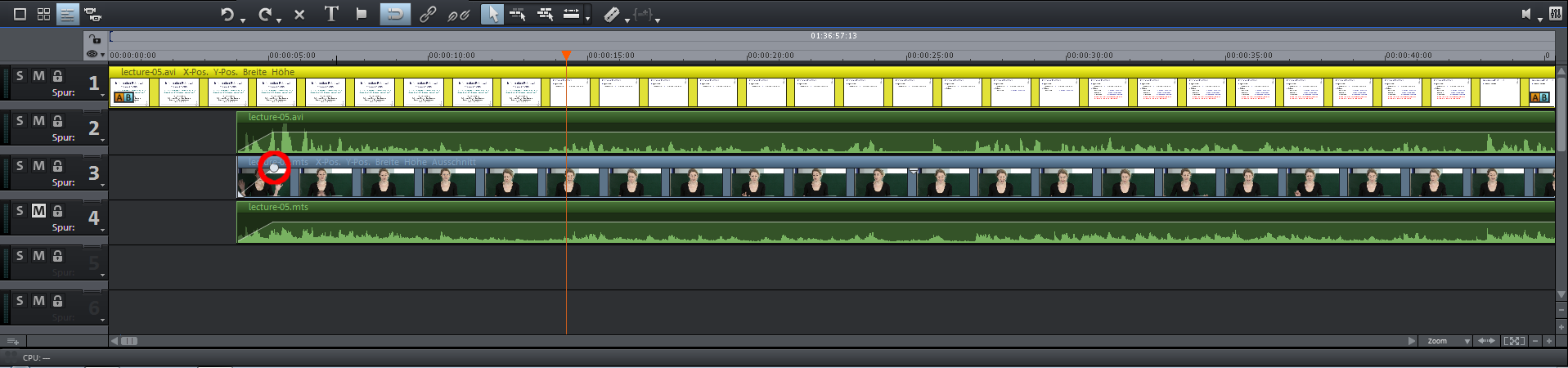The image size is (1568, 368).
Task: Select the video clip on track 3
Action: (x=896, y=177)
